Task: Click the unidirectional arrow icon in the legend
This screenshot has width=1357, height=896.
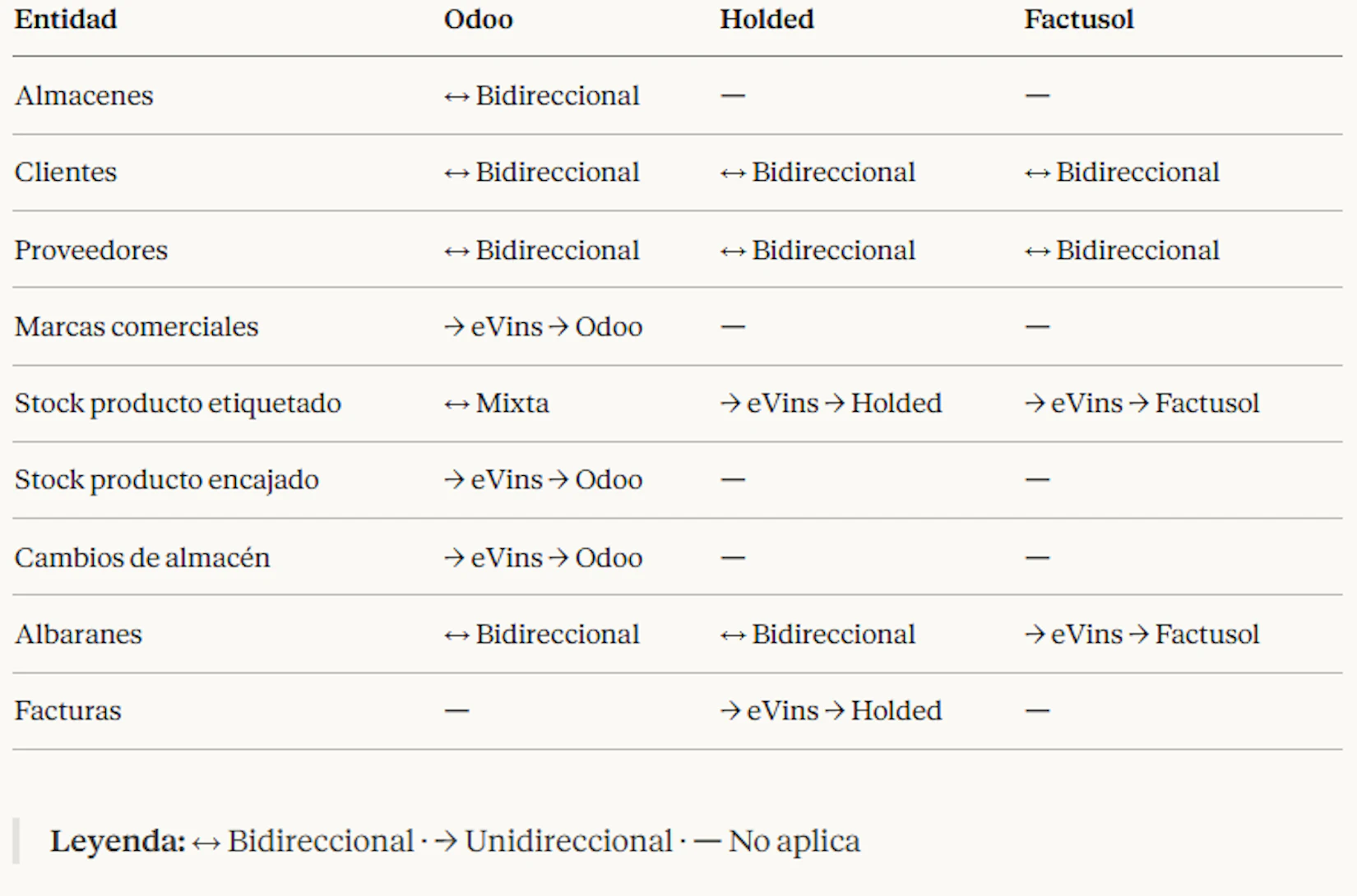Action: [x=446, y=841]
